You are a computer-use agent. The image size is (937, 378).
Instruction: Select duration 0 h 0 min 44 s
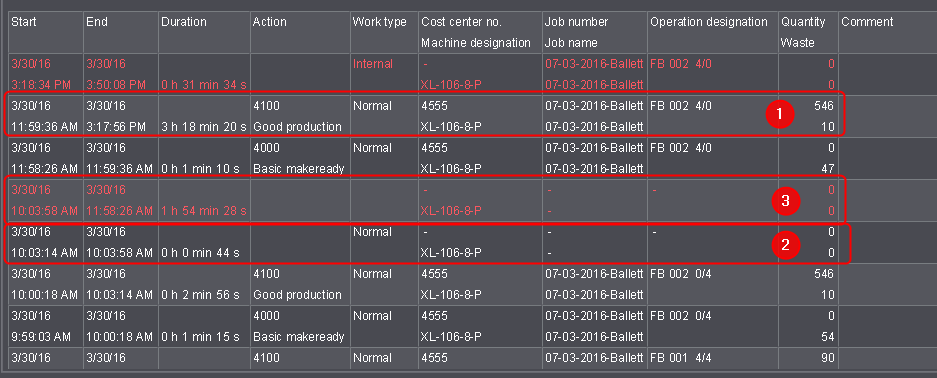(200, 253)
